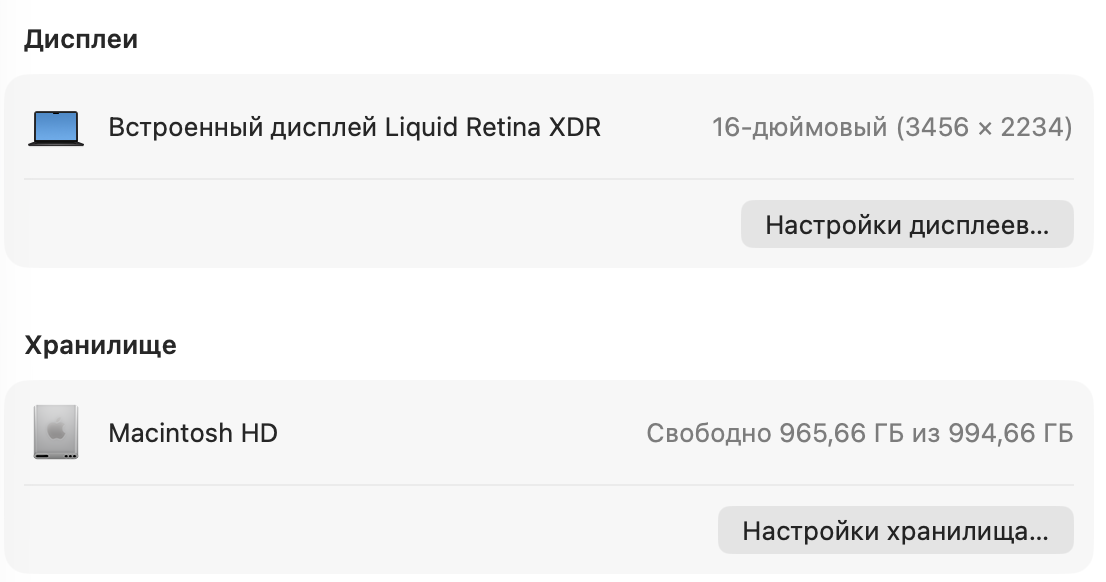This screenshot has height=582, width=1106.
Task: Click the "Дисплеи" section heading
Action: click(81, 40)
